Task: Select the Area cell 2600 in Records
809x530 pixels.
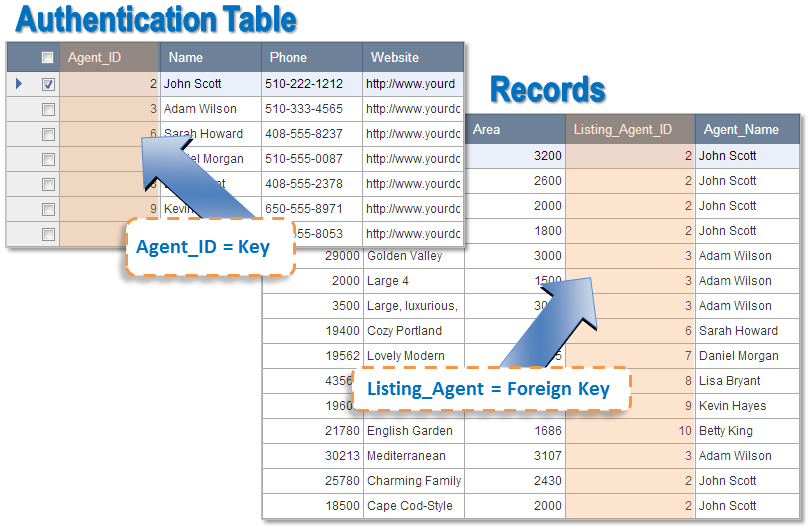Action: pos(515,181)
